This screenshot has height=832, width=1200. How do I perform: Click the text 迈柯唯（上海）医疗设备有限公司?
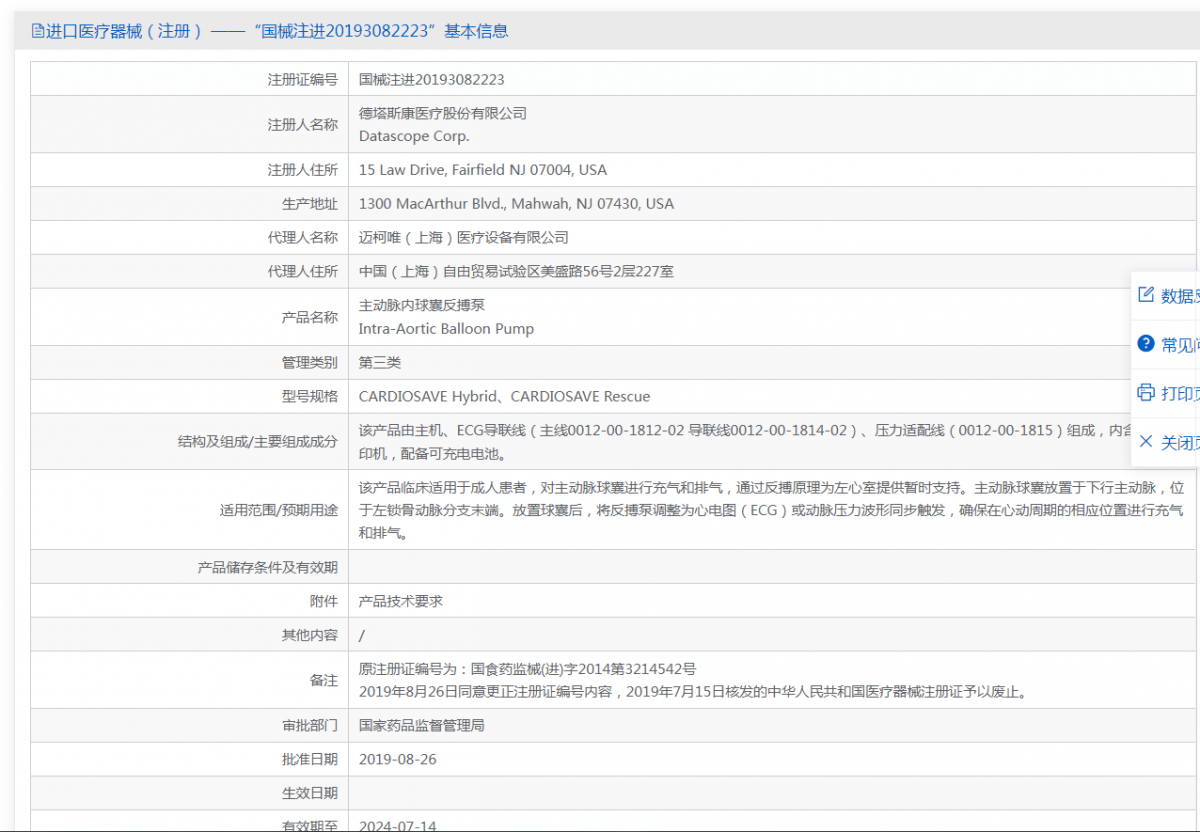pos(464,238)
